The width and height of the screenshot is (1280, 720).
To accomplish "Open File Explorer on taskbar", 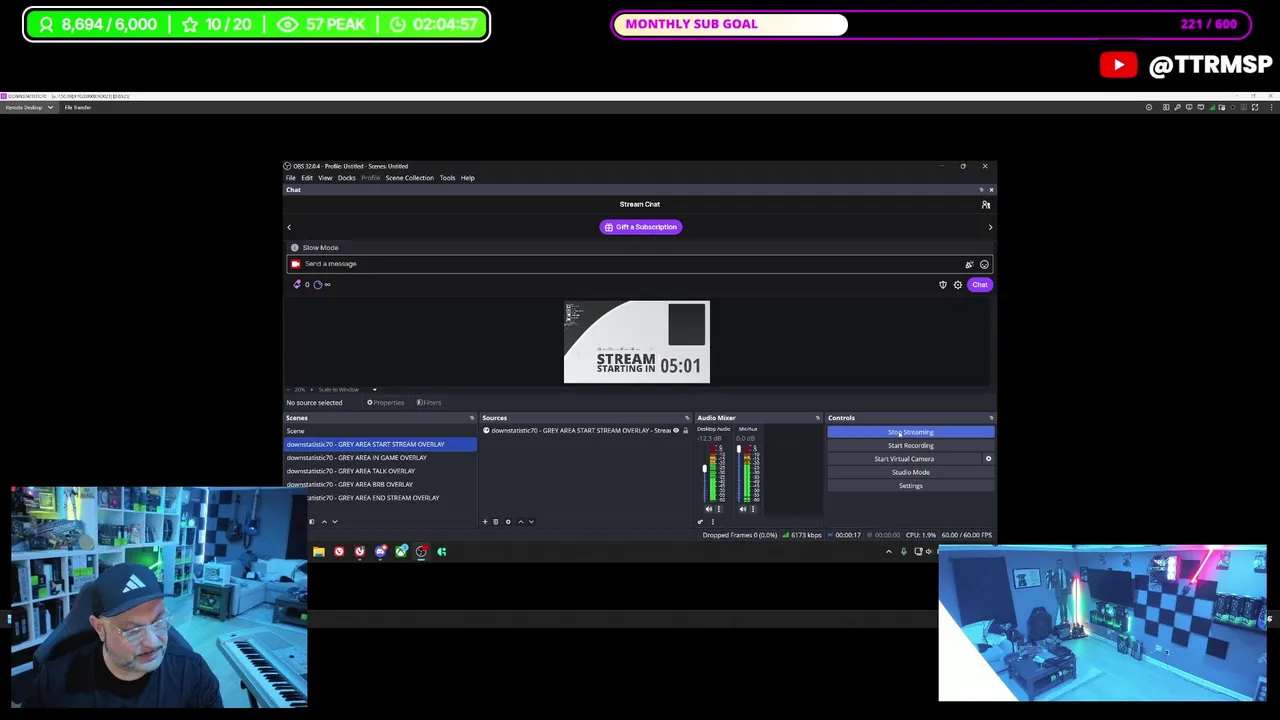I will coord(318,552).
